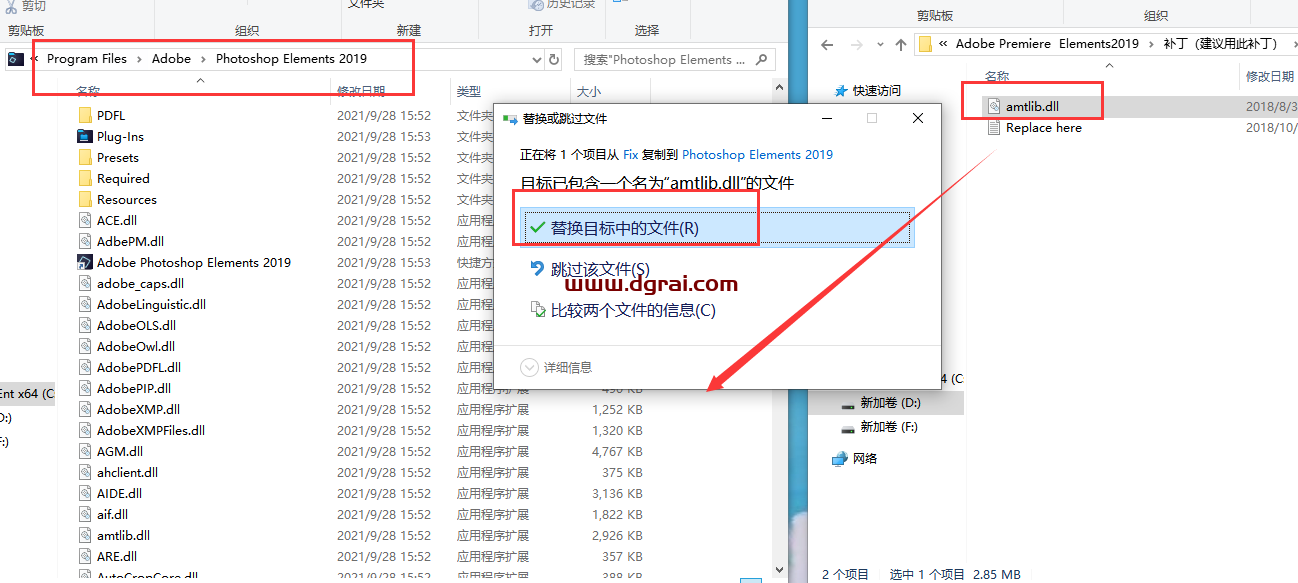Open address bar history dropdown in left window
Viewport: 1298px width, 583px height.
point(538,59)
